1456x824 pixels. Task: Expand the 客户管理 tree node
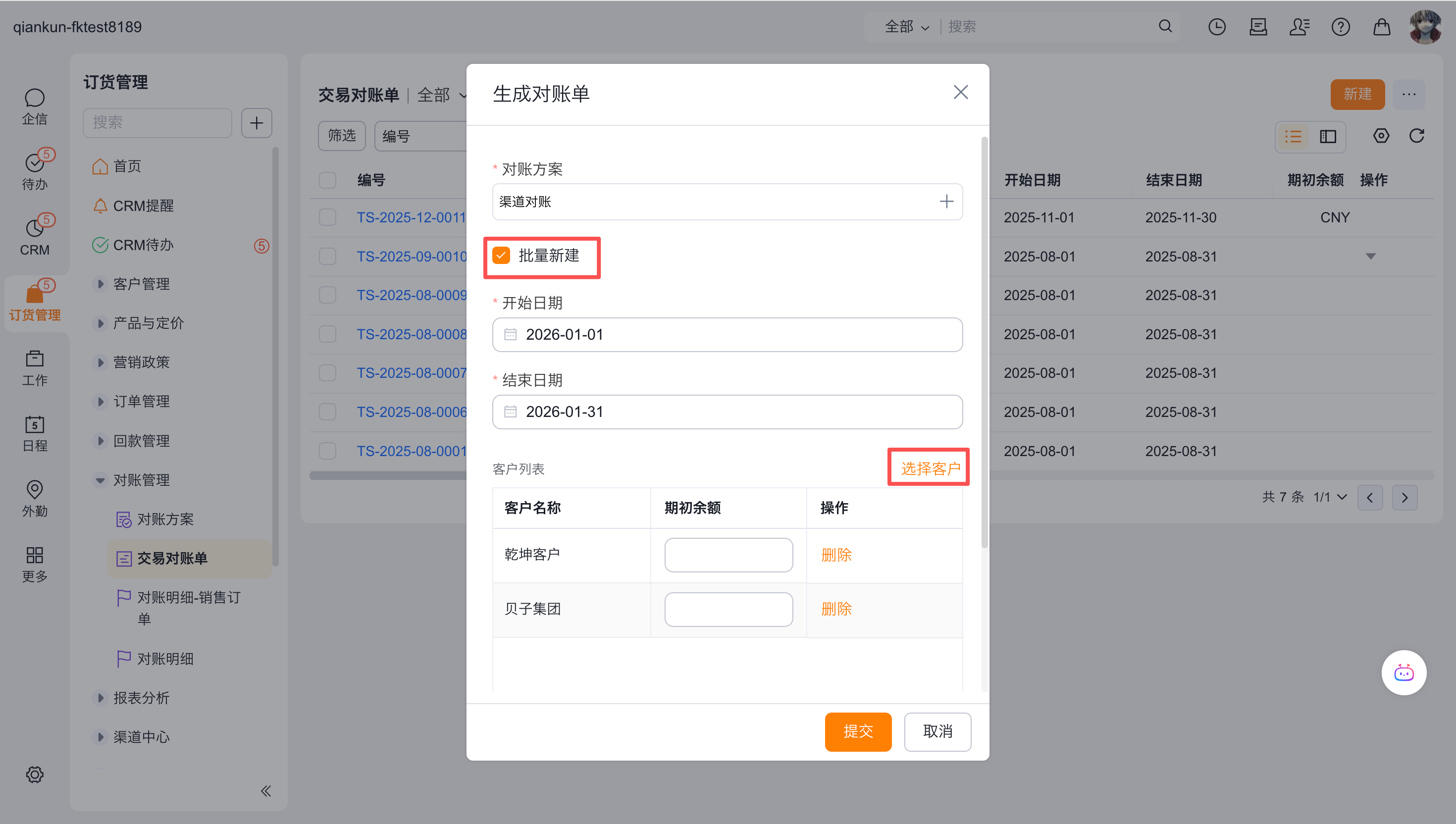click(x=100, y=284)
